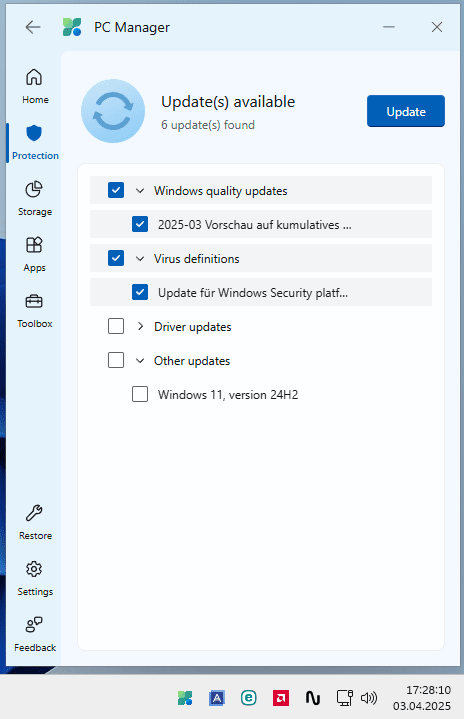Click the taskbar clock 17:28:10

pyautogui.click(x=428, y=690)
